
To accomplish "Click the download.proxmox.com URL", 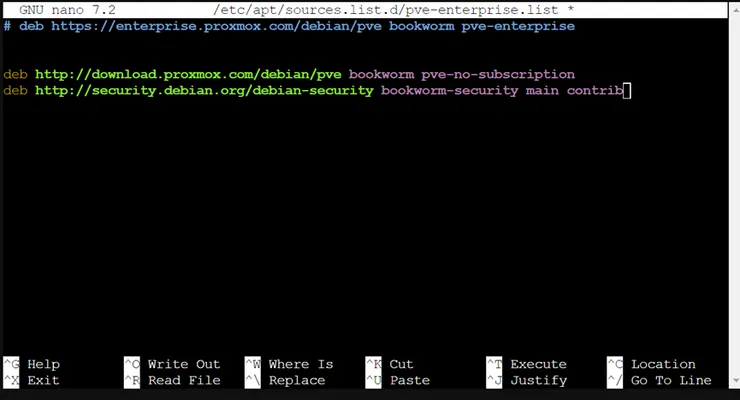I will pyautogui.click(x=188, y=75).
